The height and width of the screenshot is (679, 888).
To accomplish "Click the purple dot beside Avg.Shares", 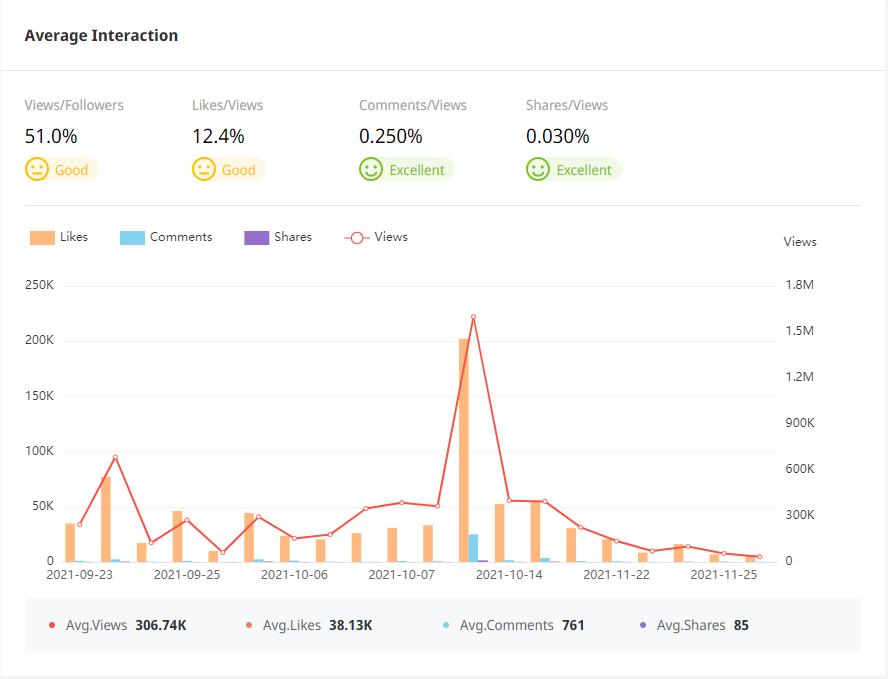I will (643, 625).
